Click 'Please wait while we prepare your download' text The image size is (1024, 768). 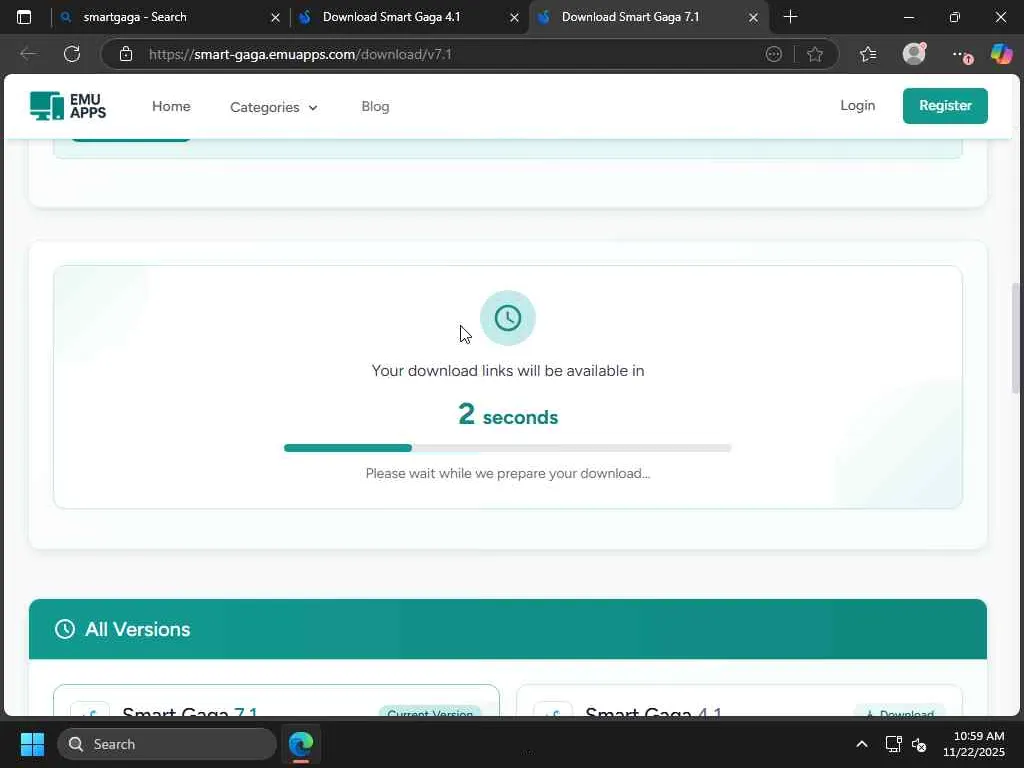point(507,473)
